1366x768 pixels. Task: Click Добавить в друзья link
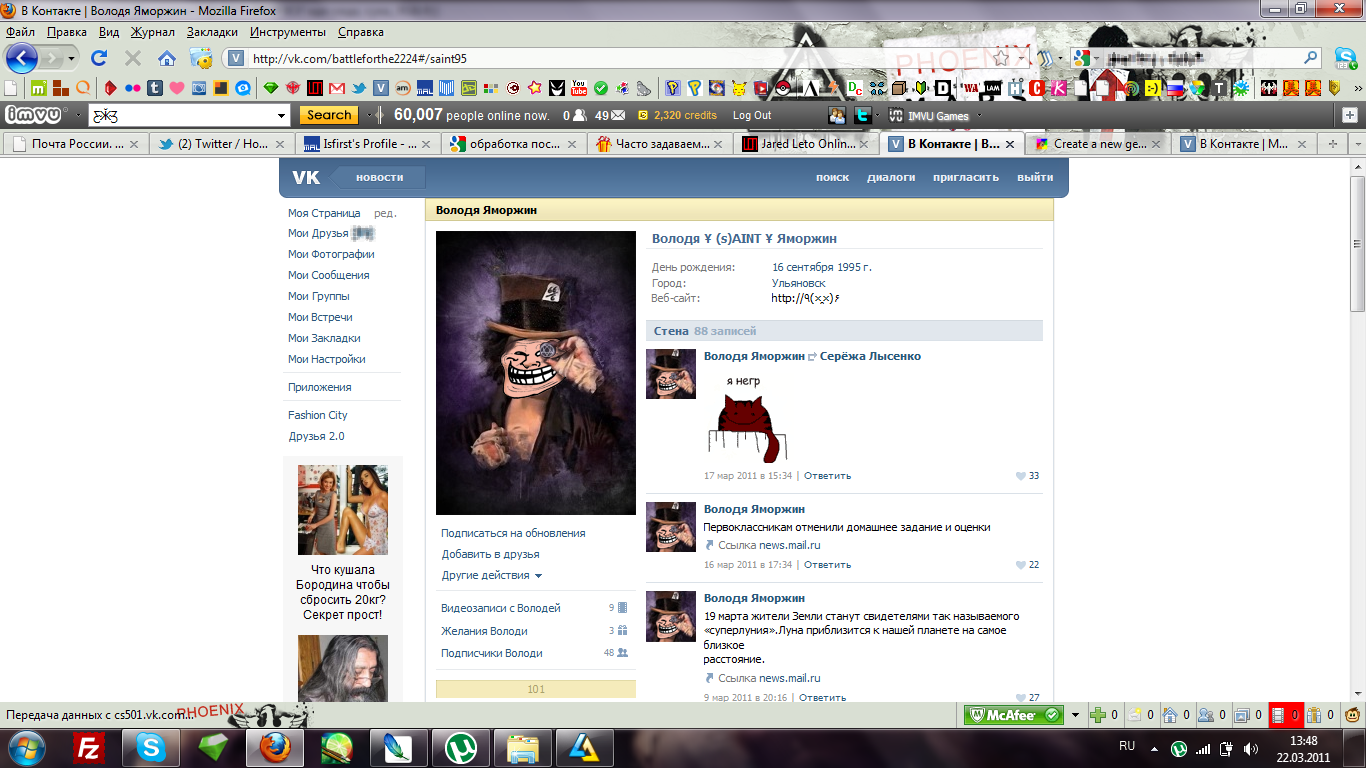point(490,554)
